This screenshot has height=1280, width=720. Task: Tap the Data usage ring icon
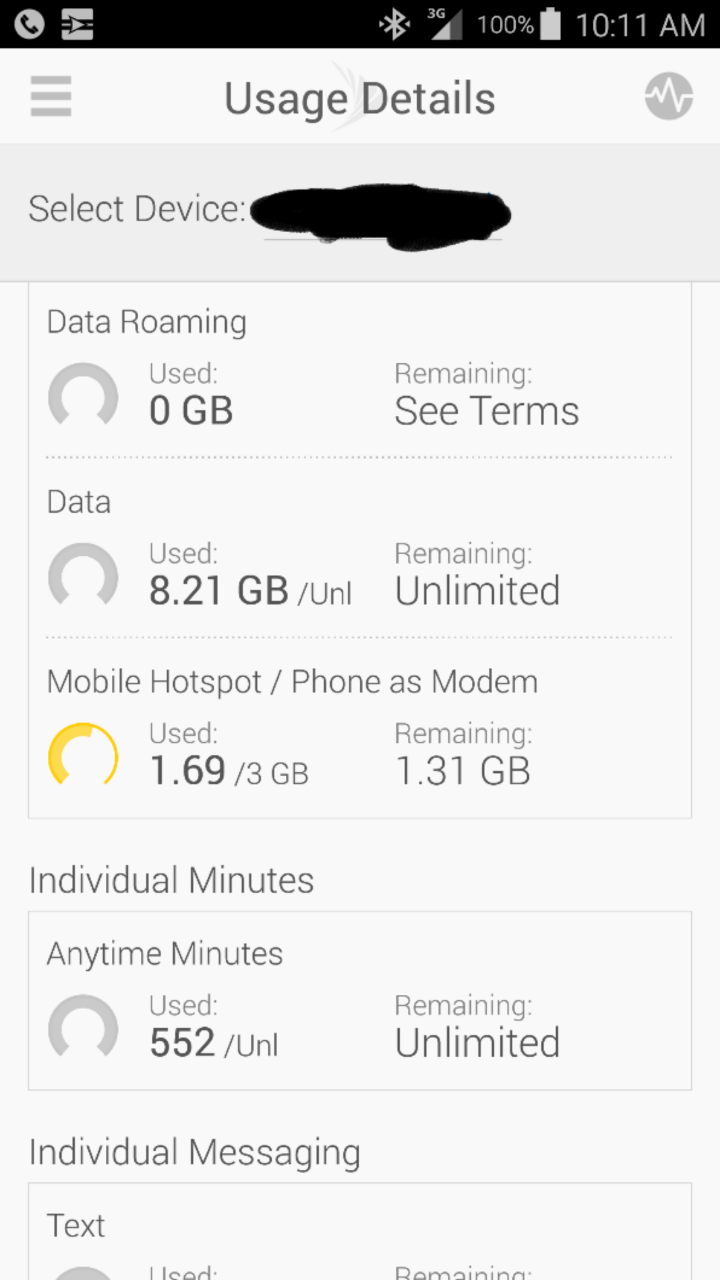coord(83,577)
